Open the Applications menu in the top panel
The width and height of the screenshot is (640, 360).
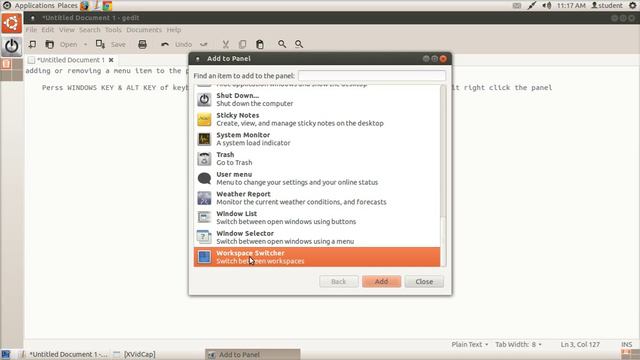(34, 5)
